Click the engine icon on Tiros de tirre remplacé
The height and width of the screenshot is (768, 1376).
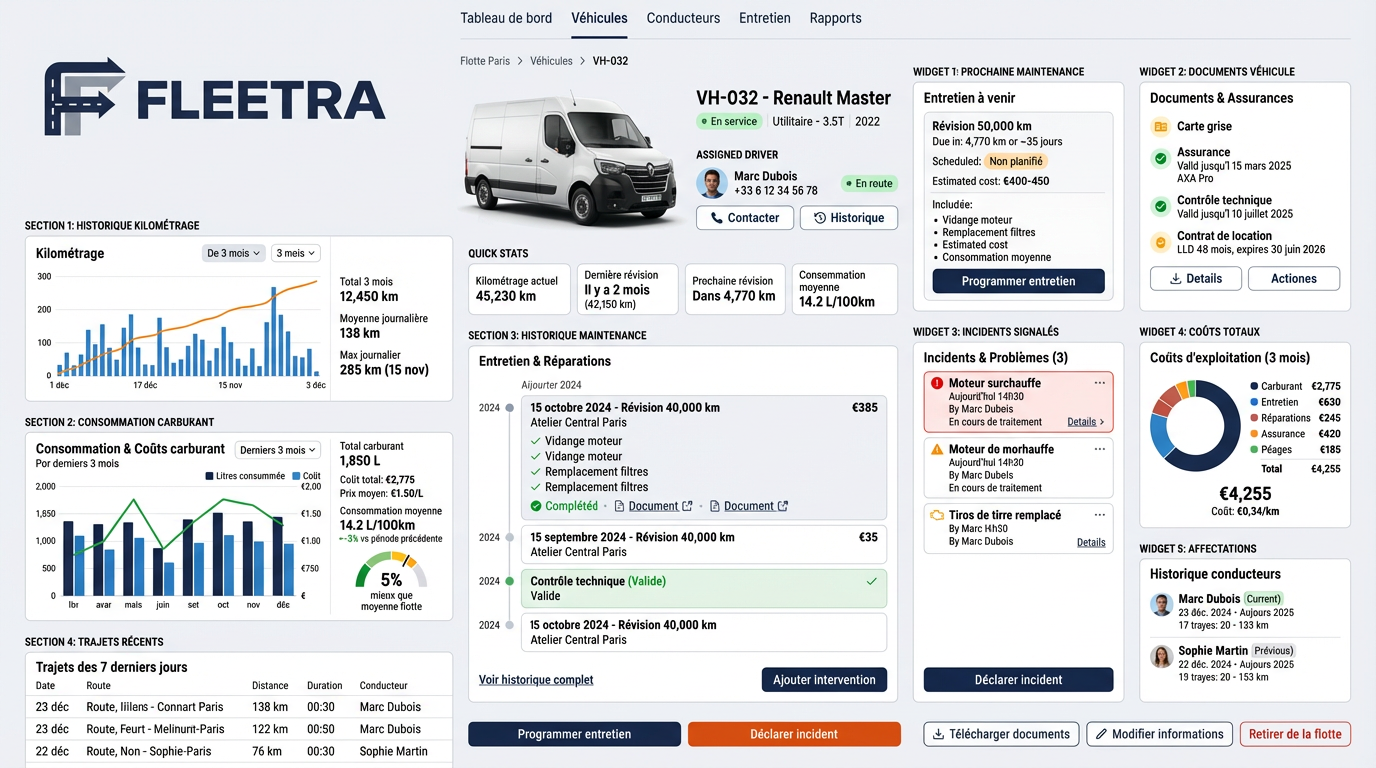pos(937,516)
